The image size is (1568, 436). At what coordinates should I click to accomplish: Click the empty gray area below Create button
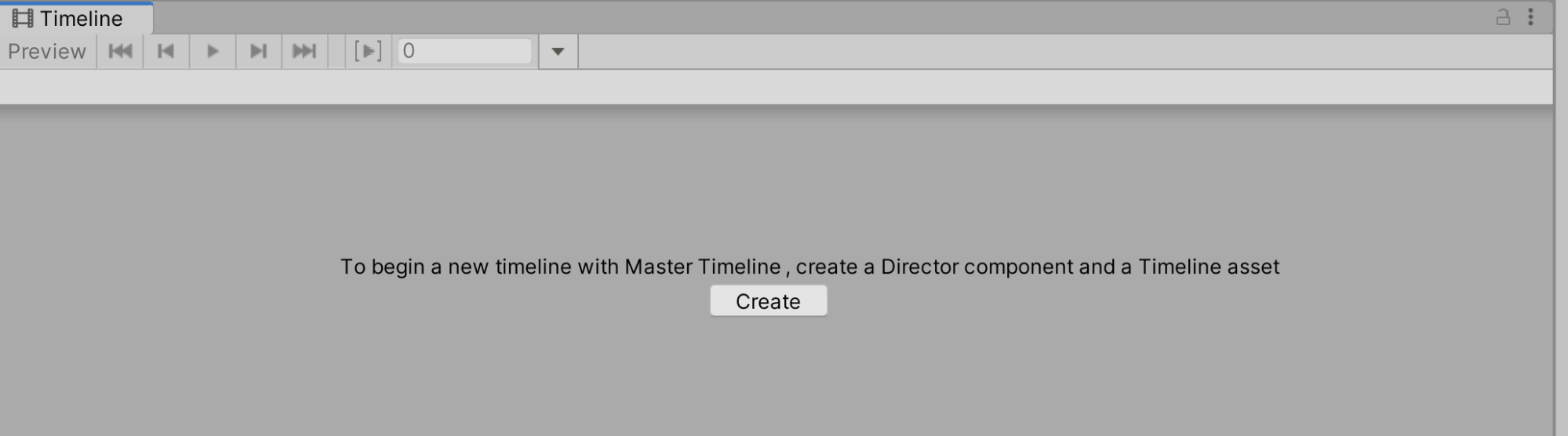(x=769, y=376)
